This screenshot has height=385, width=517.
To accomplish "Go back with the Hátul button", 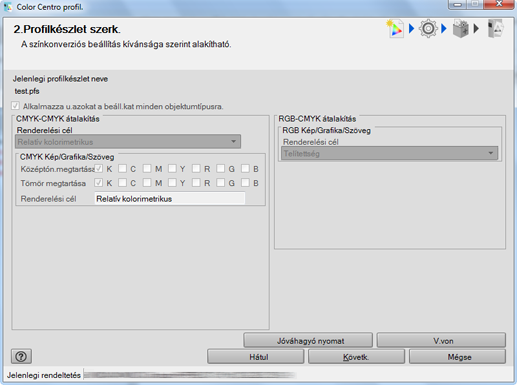I will (256, 357).
